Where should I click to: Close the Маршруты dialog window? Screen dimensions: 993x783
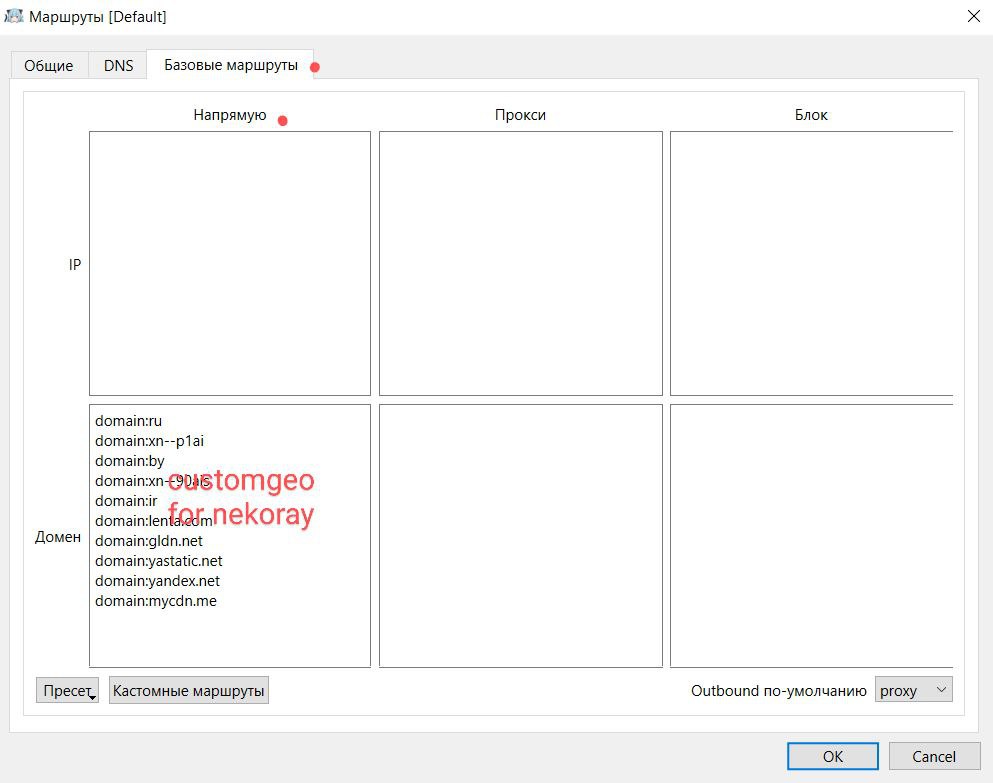[x=973, y=16]
